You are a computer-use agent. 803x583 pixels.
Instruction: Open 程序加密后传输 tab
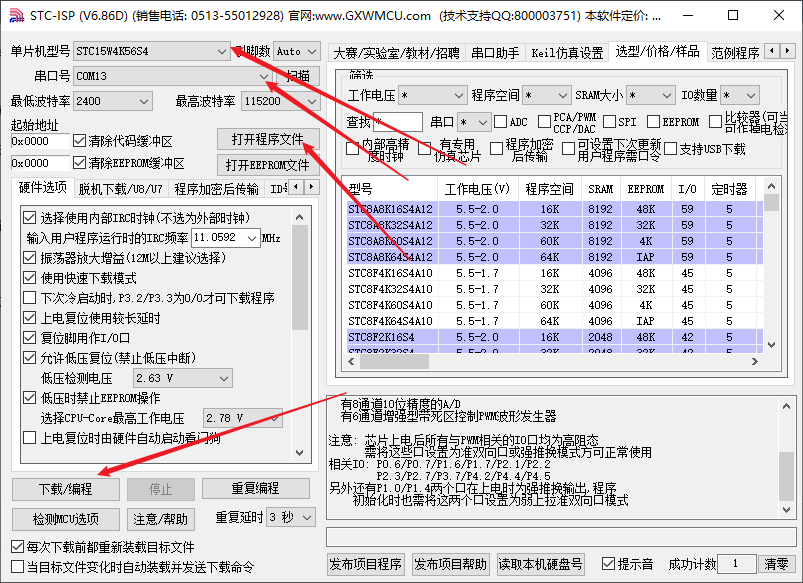click(x=216, y=189)
